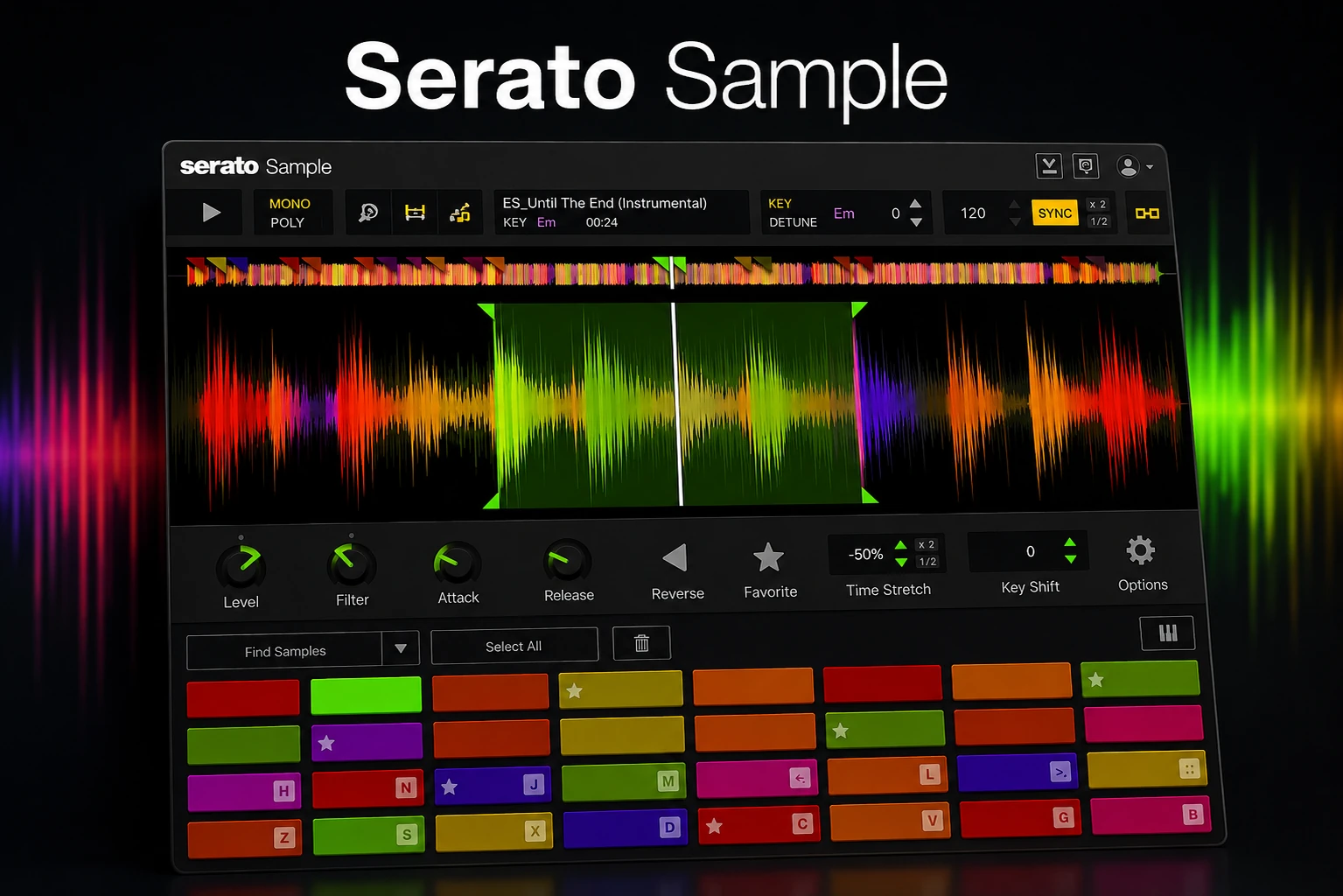Increase Key Shift with the up arrow
This screenshot has width=1343, height=896.
[1070, 542]
